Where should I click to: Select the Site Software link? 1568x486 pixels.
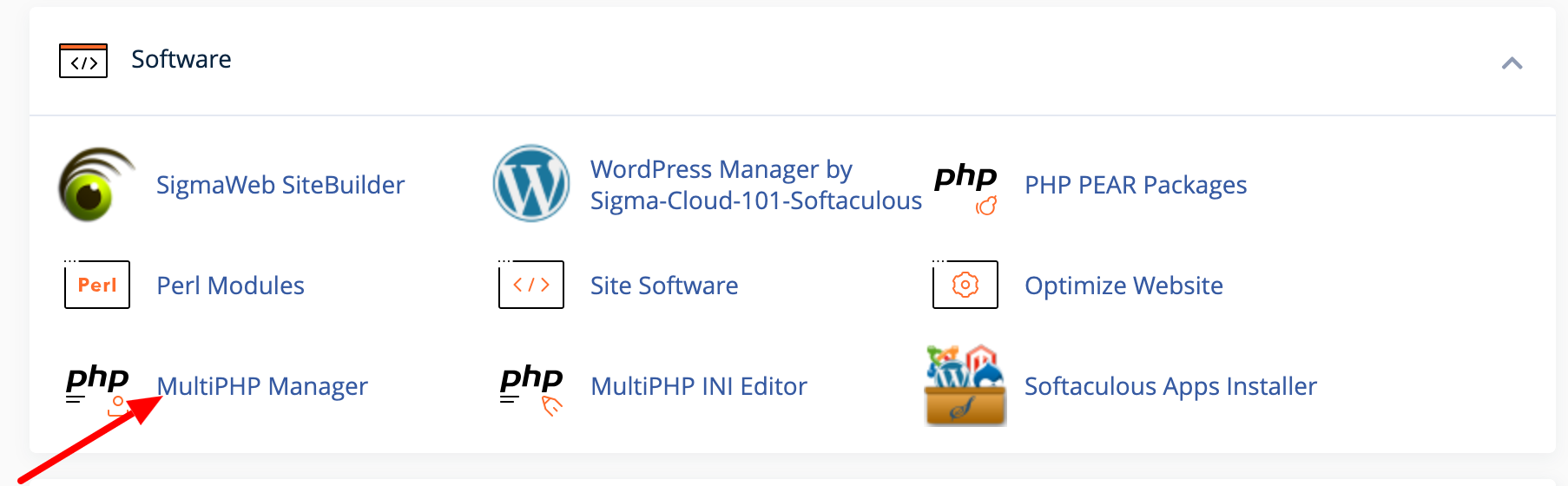click(664, 286)
